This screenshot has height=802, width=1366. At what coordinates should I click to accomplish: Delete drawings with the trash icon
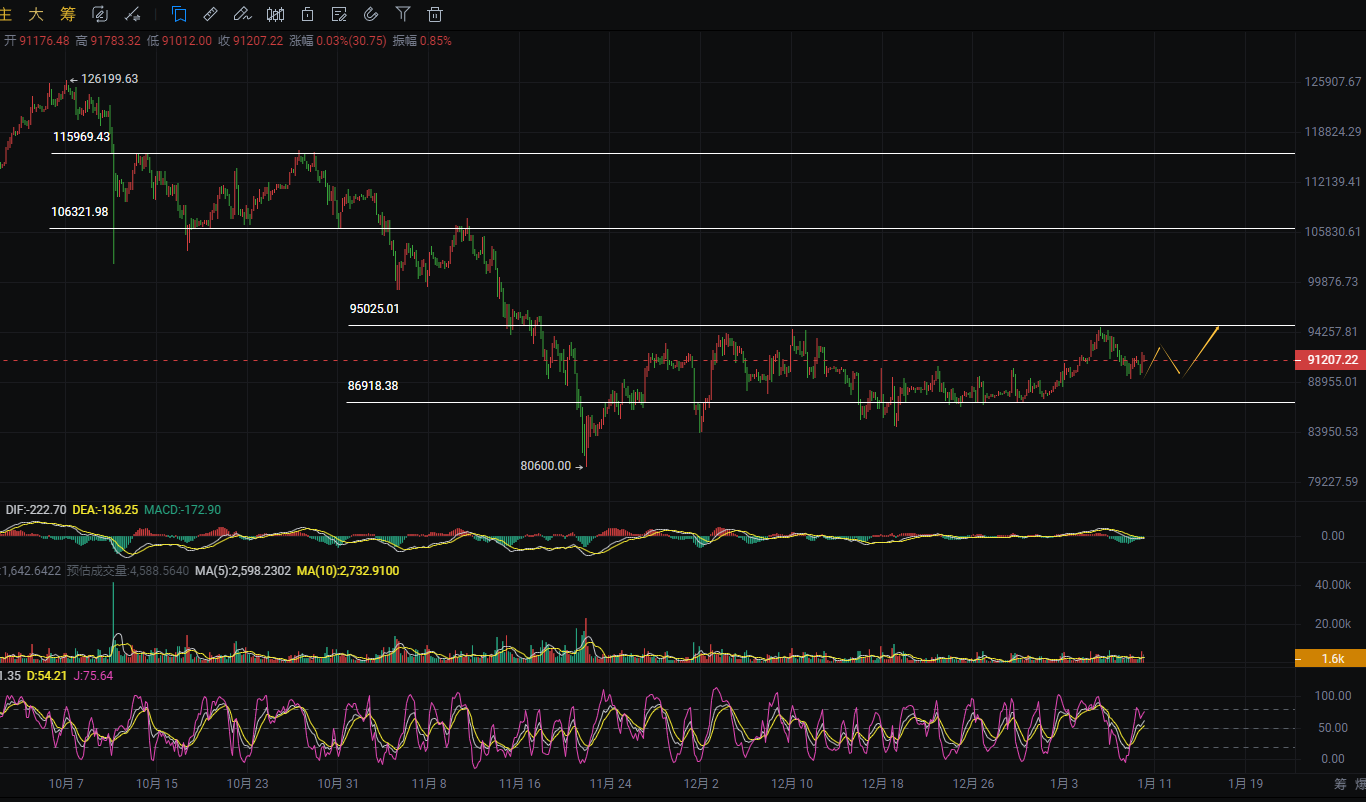click(434, 14)
